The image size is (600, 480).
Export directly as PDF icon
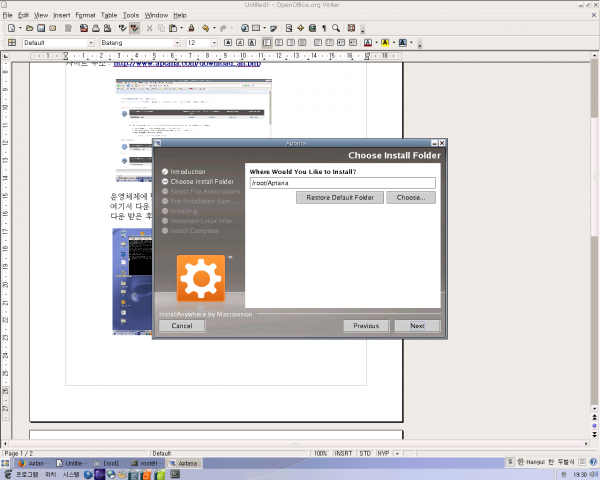[84, 28]
